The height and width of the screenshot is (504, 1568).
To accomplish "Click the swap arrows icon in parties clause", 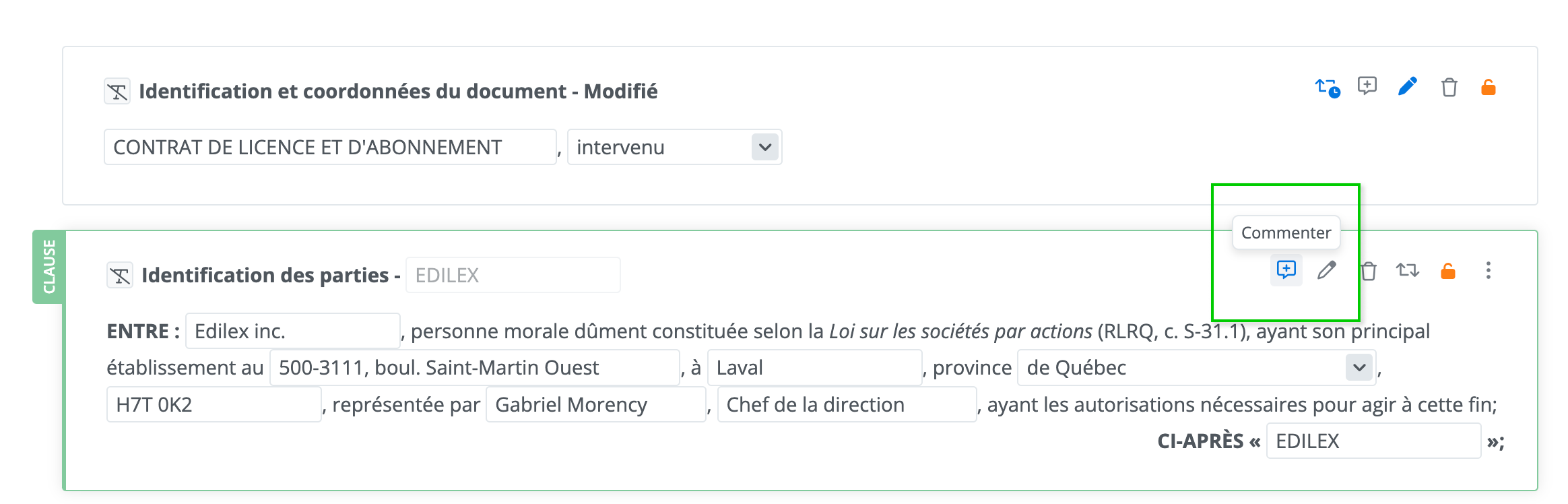I will tap(1407, 271).
